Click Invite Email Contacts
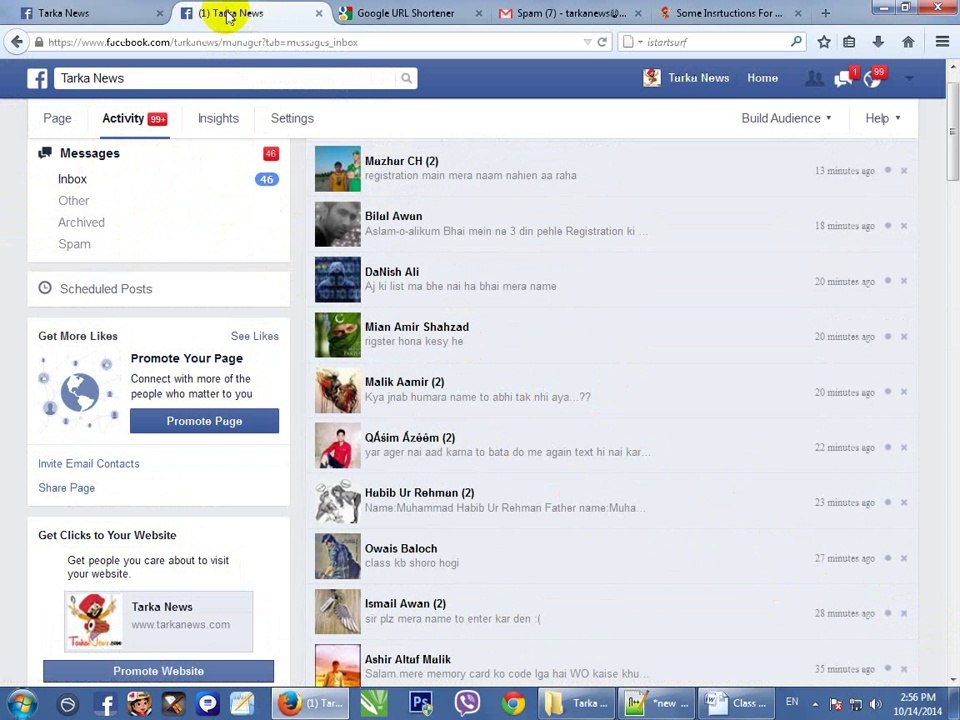Image resolution: width=960 pixels, height=720 pixels. pos(89,463)
